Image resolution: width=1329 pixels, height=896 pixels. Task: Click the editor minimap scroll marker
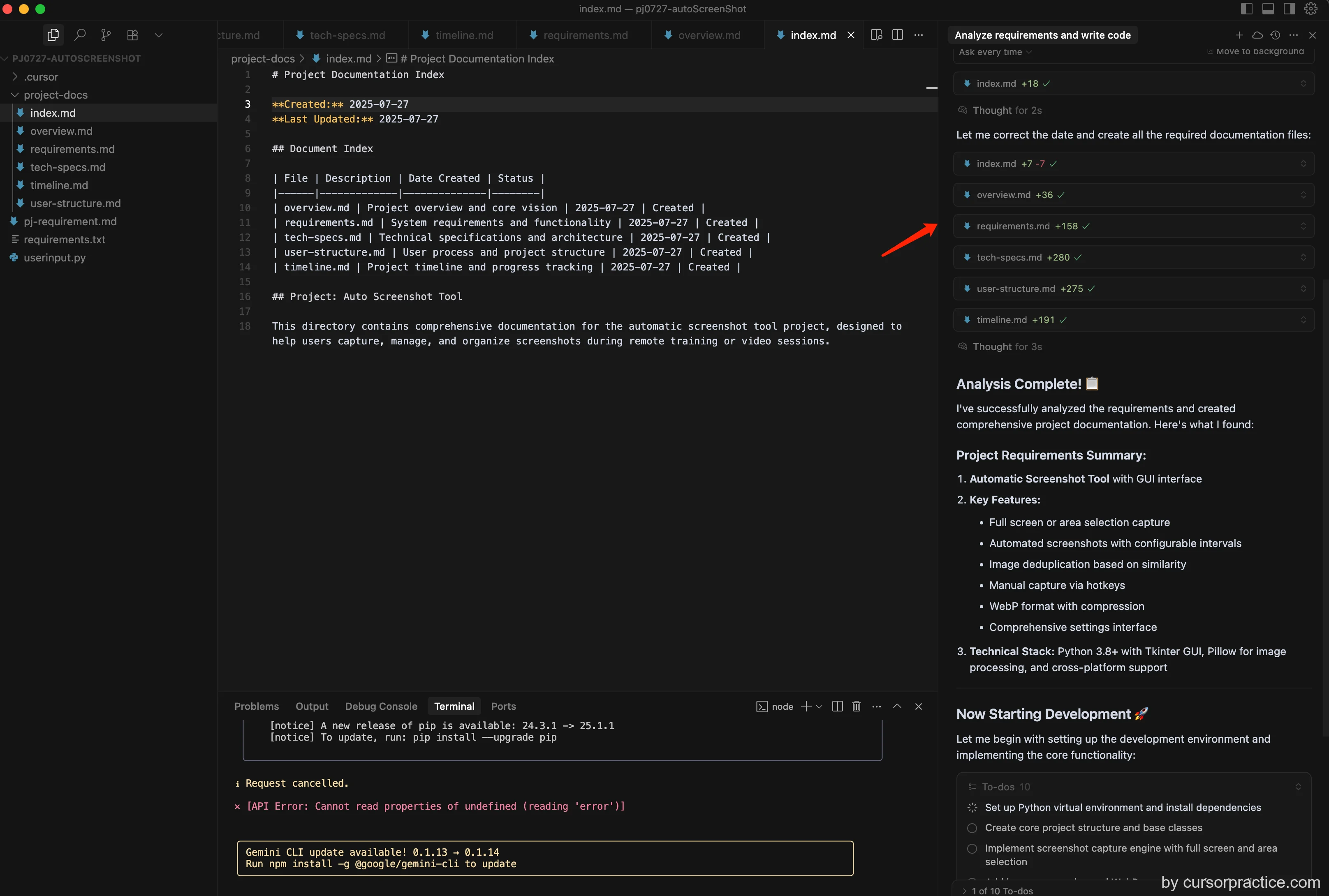pyautogui.click(x=931, y=88)
